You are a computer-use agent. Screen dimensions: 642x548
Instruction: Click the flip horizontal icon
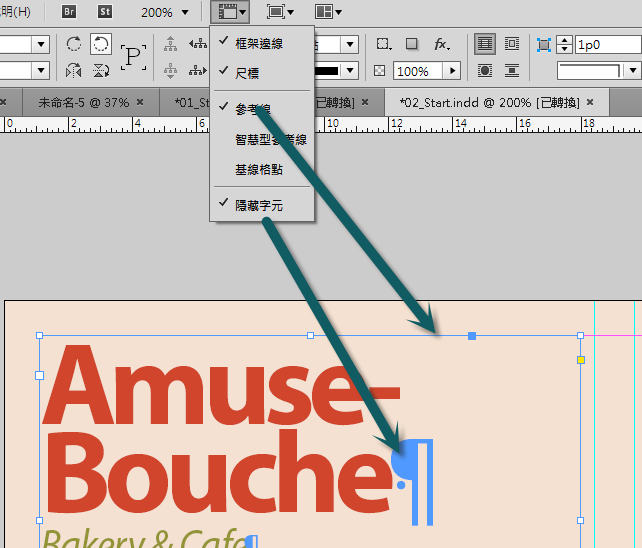click(74, 70)
